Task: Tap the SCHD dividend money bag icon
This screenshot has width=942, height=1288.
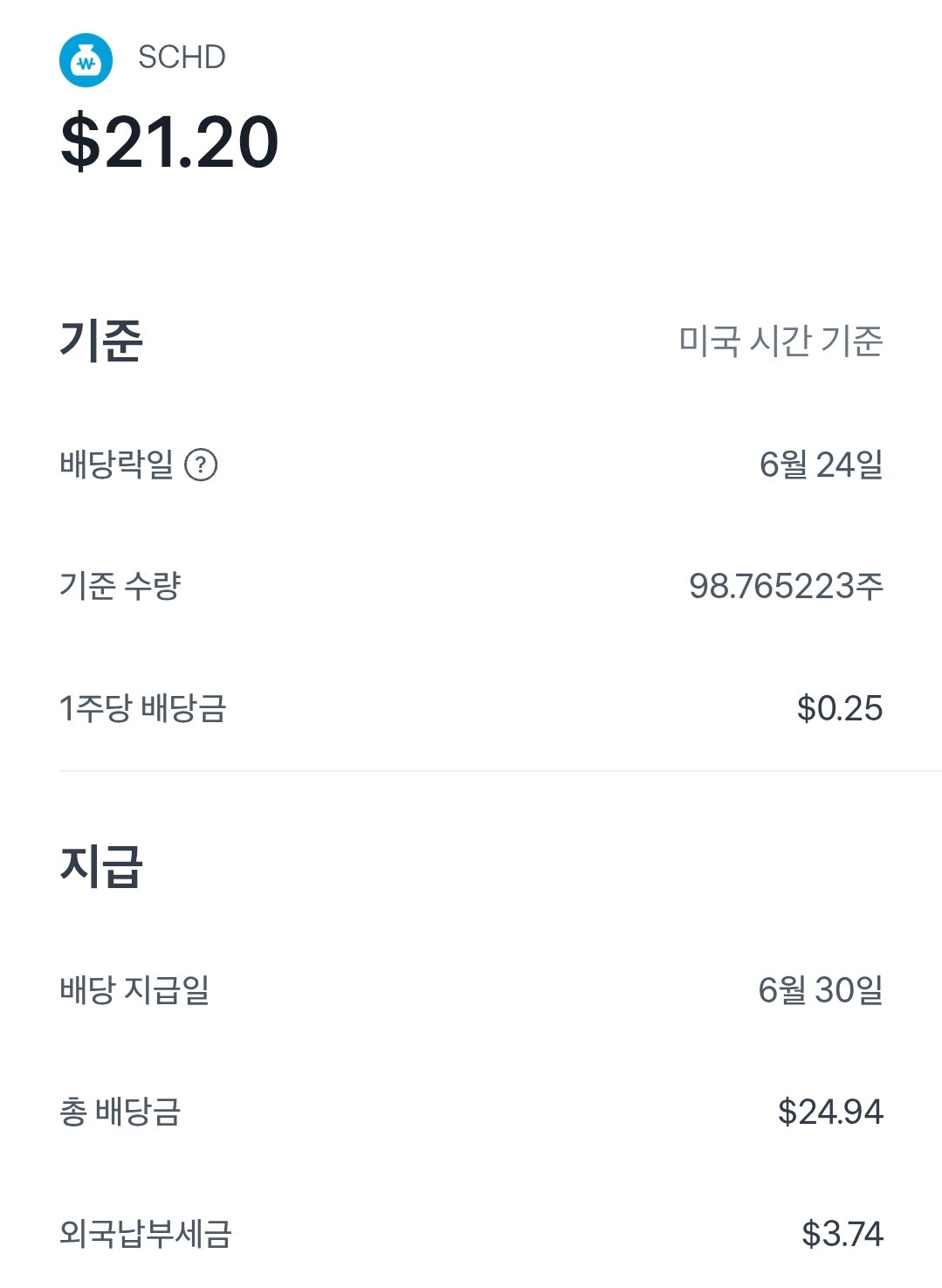Action: pyautogui.click(x=86, y=60)
